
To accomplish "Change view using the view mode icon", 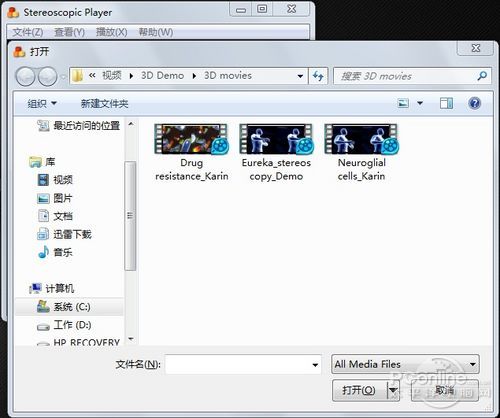I will click(x=403, y=103).
